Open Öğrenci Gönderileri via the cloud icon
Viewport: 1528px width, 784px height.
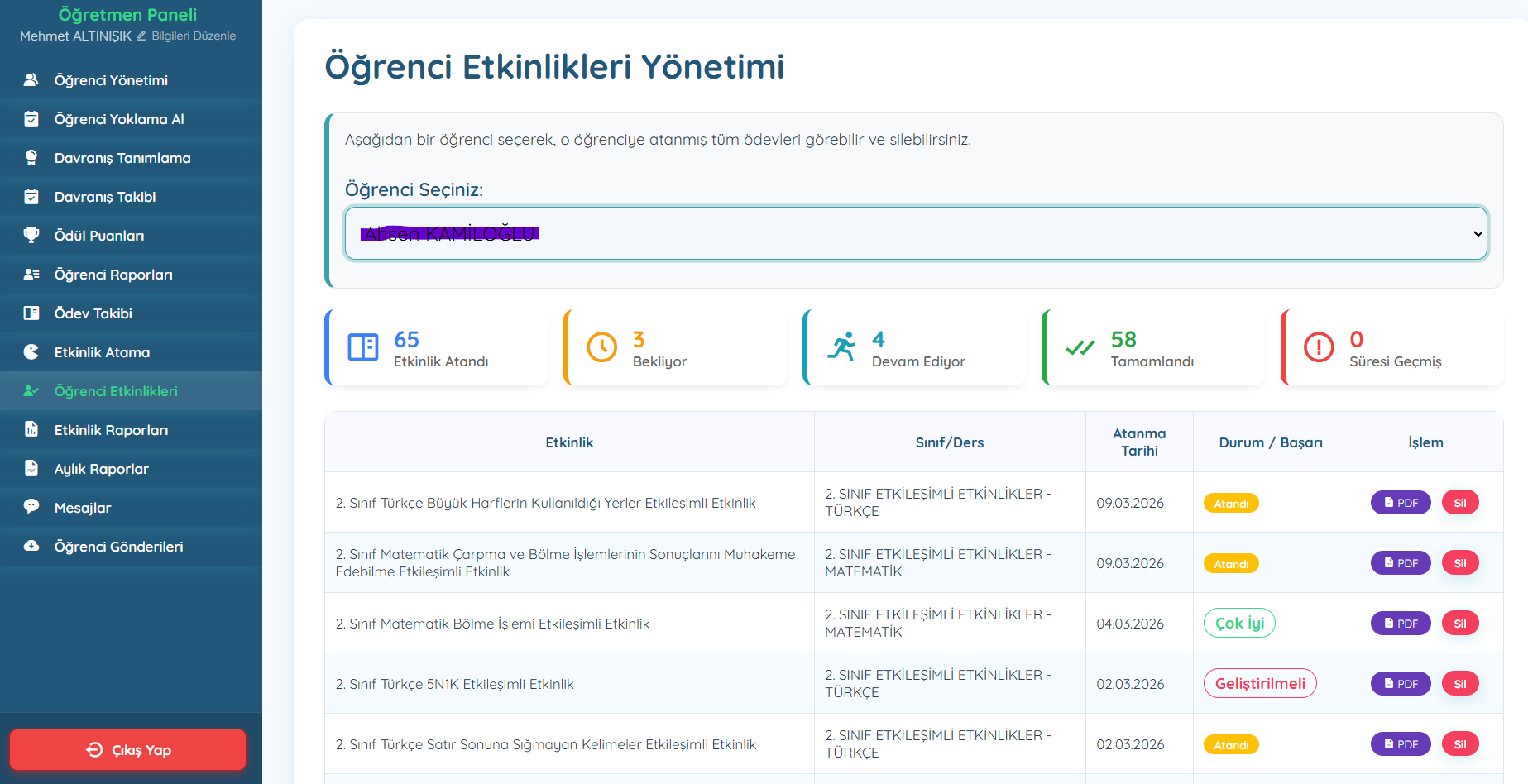click(31, 546)
